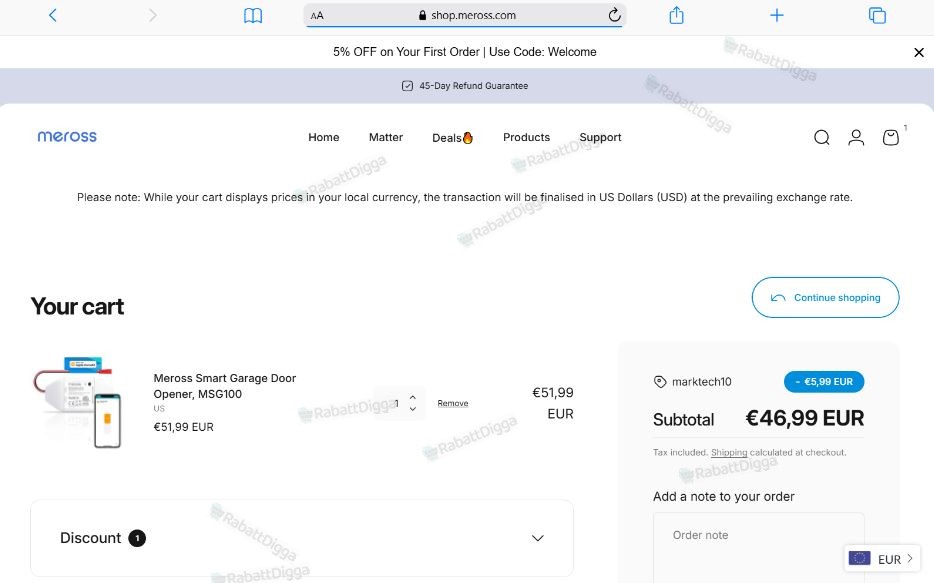This screenshot has height=583, width=934.
Task: Open the shopping cart bag icon
Action: click(891, 138)
